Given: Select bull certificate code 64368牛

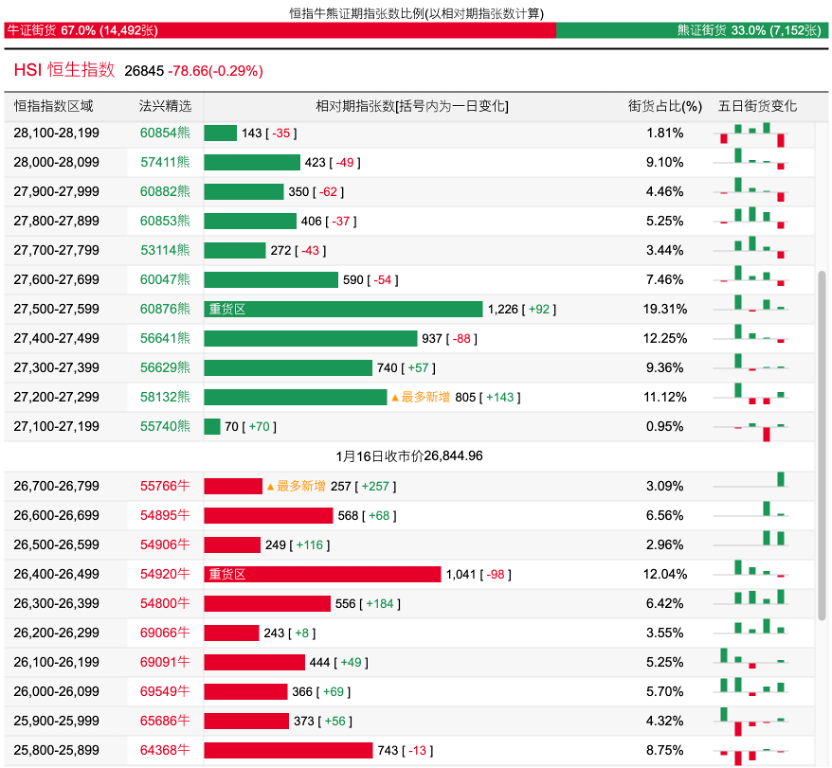Looking at the screenshot, I should 165,750.
